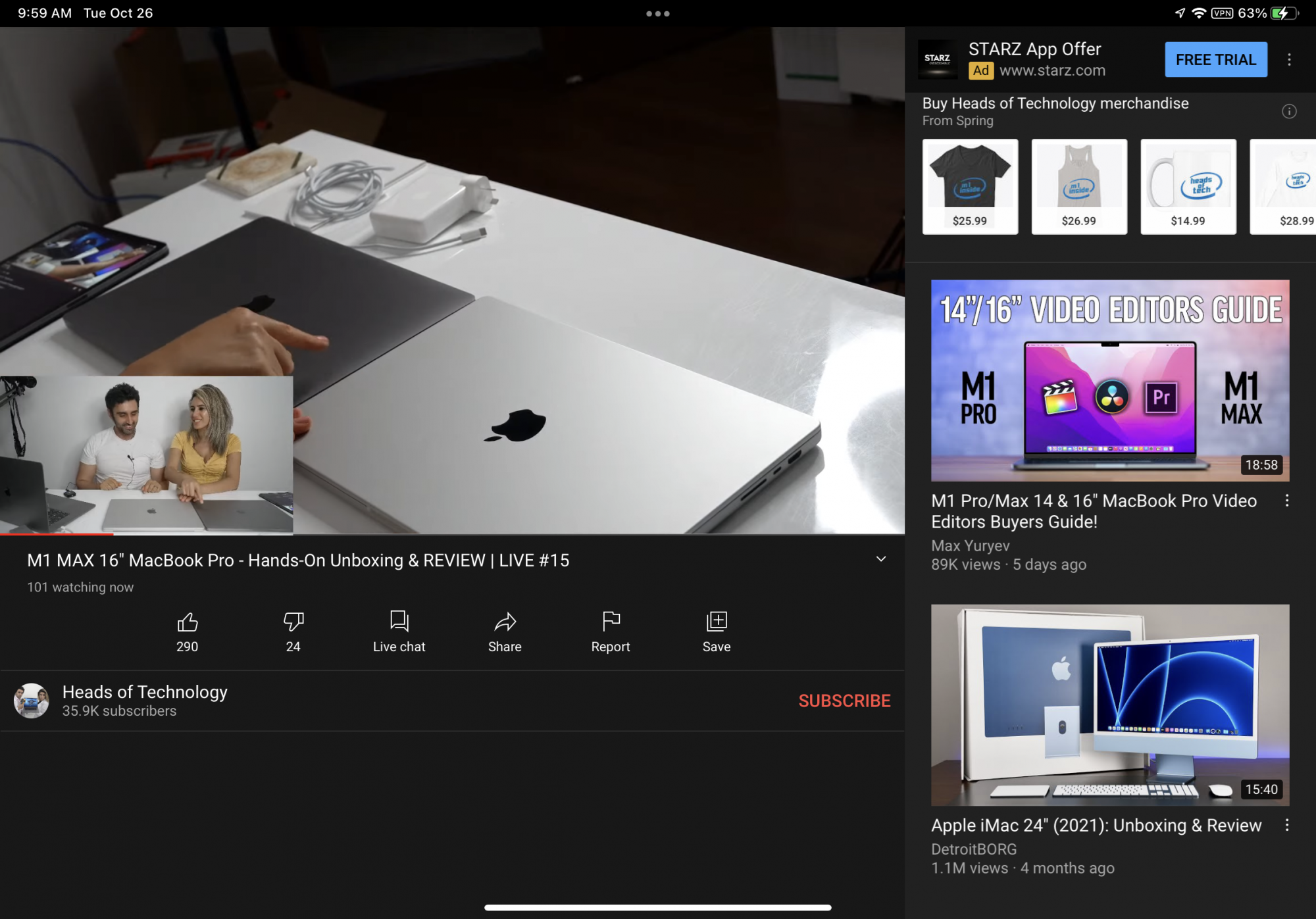Open more options for the iMac 24" video
The image size is (1316, 919).
tap(1286, 826)
